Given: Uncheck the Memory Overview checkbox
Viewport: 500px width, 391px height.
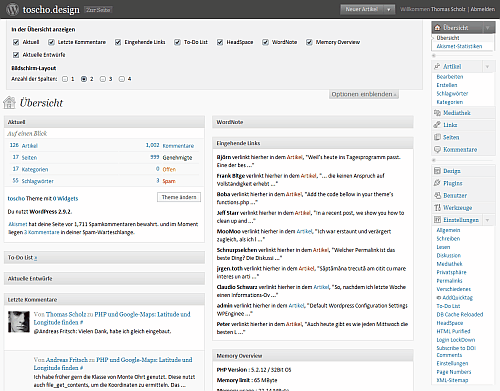Looking at the screenshot, I should (309, 42).
